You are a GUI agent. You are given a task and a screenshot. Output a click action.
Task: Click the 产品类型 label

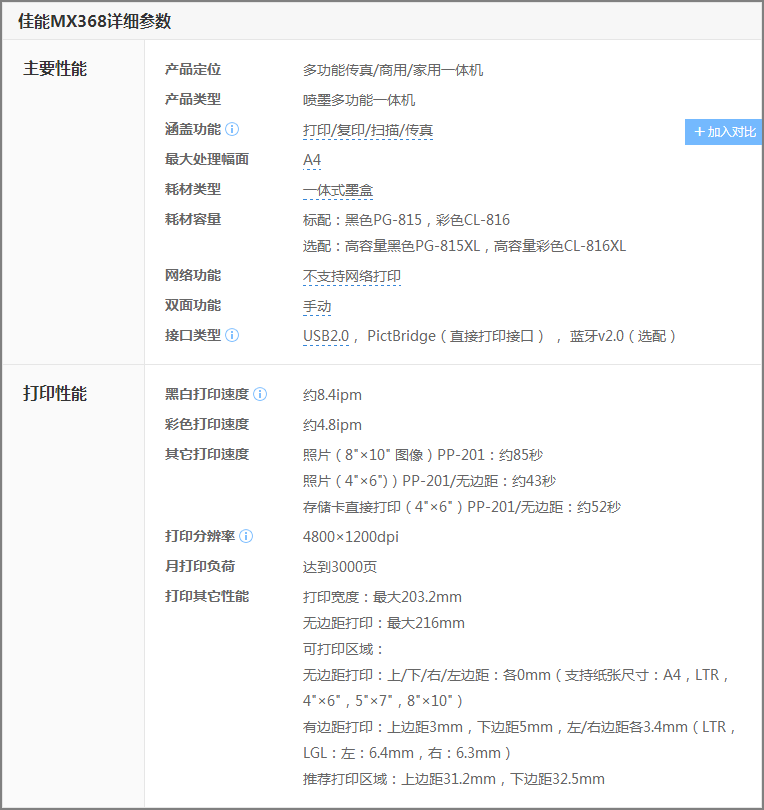[x=193, y=99]
